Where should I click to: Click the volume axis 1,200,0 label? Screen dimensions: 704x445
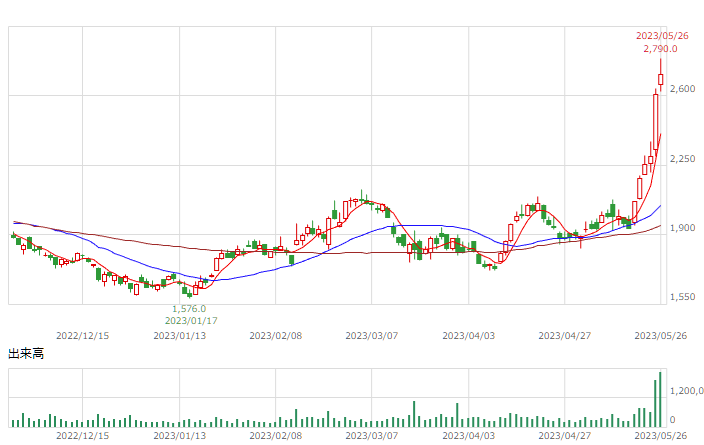[686, 391]
